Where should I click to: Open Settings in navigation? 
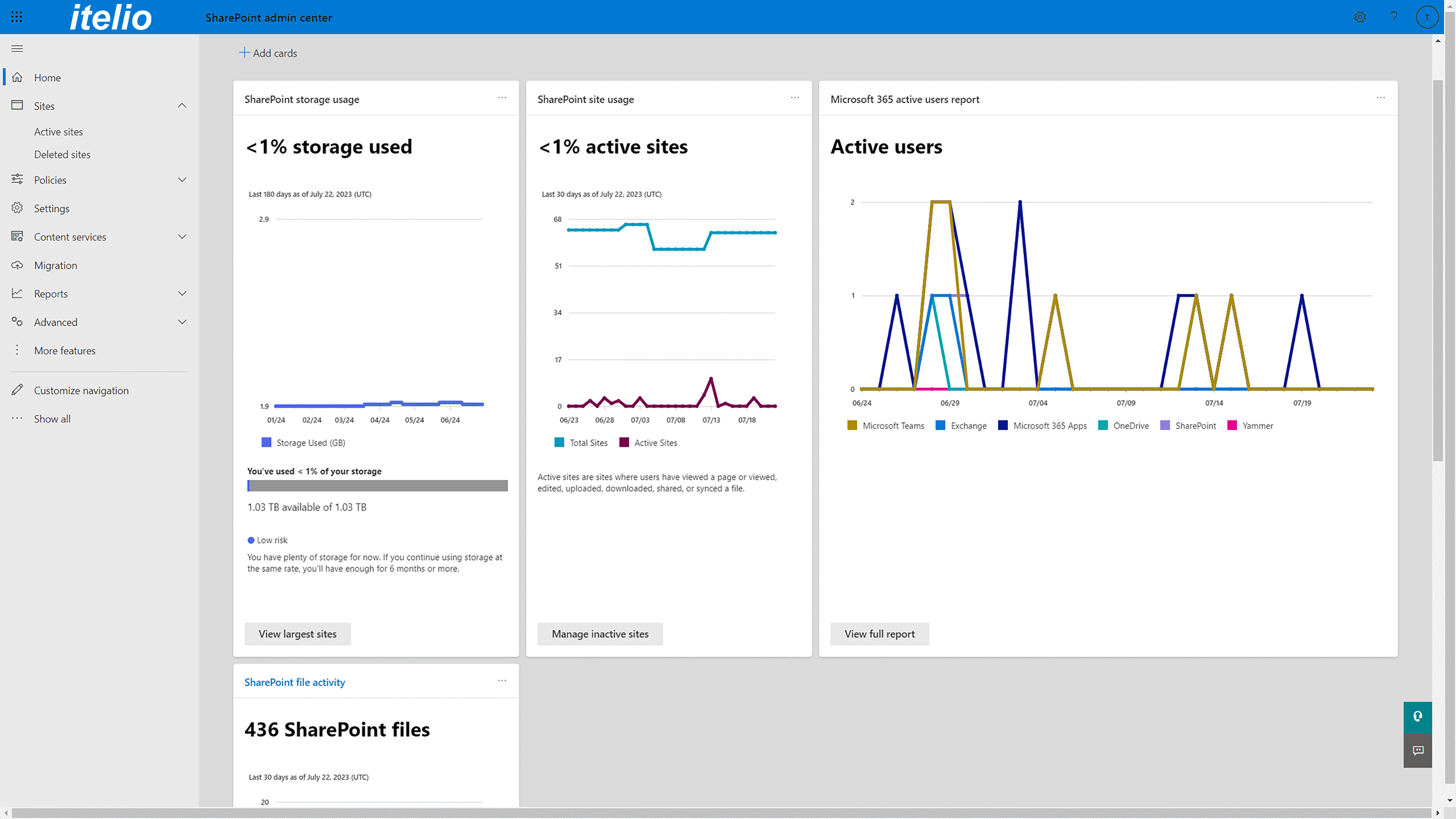[x=52, y=208]
